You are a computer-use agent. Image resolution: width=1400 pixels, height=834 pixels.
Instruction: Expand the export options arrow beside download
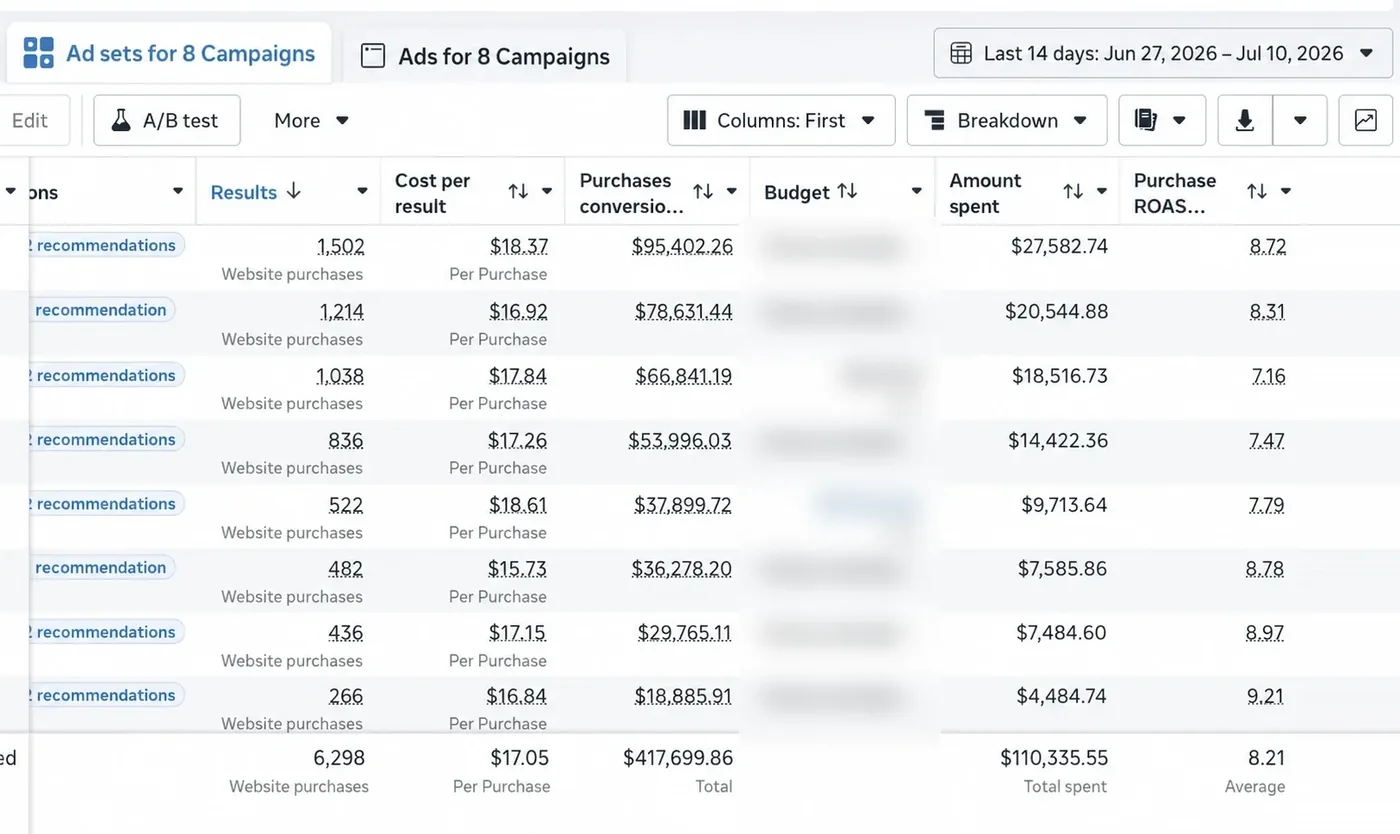(1300, 121)
